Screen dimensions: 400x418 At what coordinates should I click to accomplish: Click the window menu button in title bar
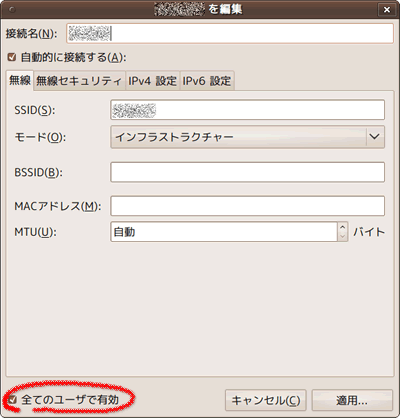[x=12, y=10]
